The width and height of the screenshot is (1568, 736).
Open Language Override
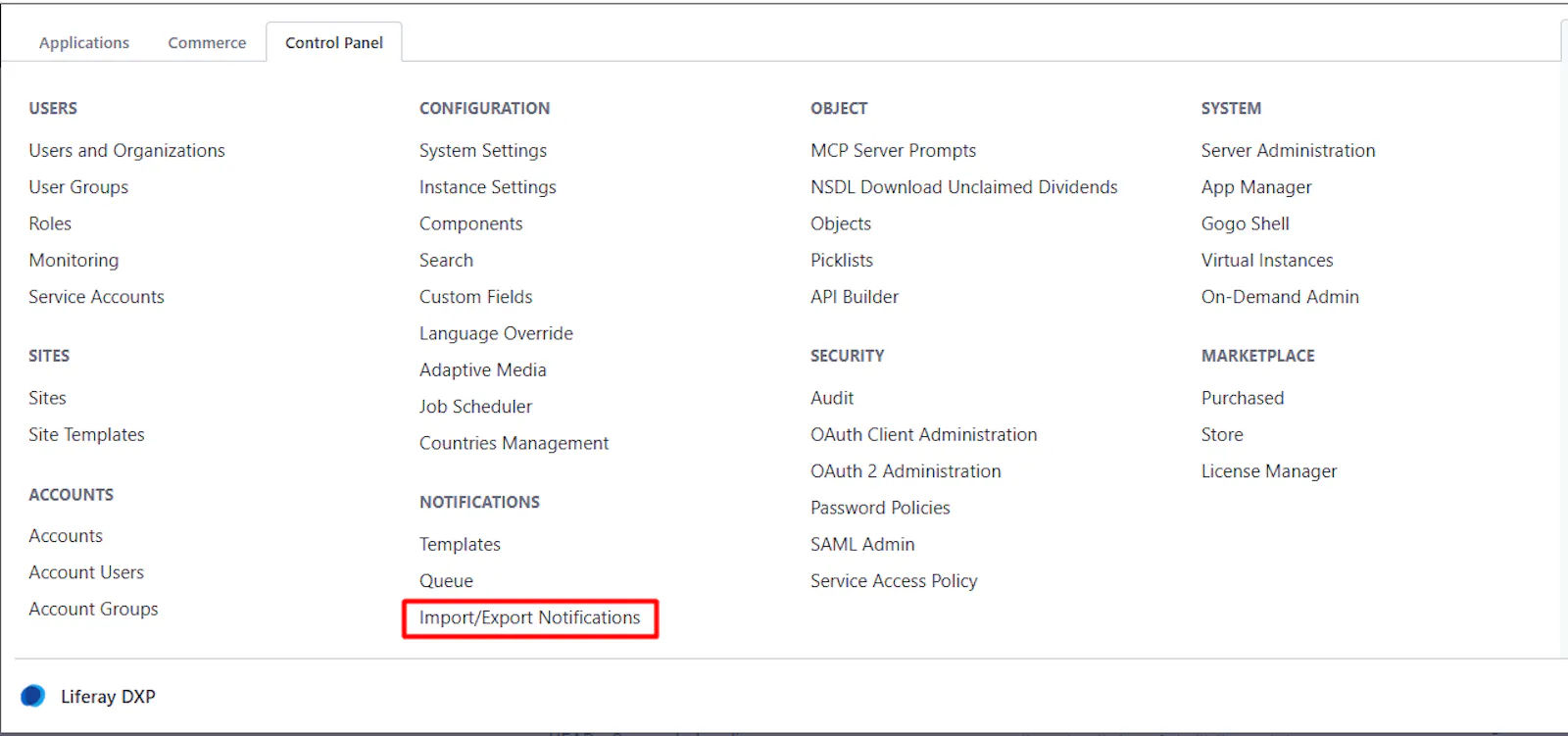coord(496,334)
